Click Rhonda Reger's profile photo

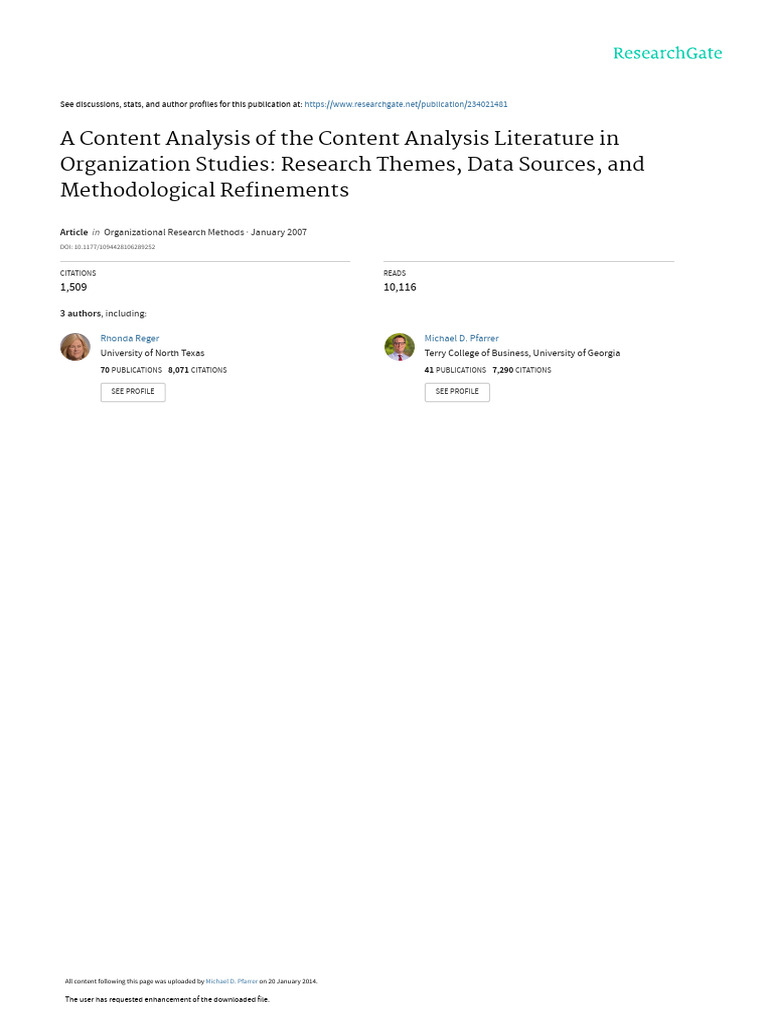pos(75,347)
